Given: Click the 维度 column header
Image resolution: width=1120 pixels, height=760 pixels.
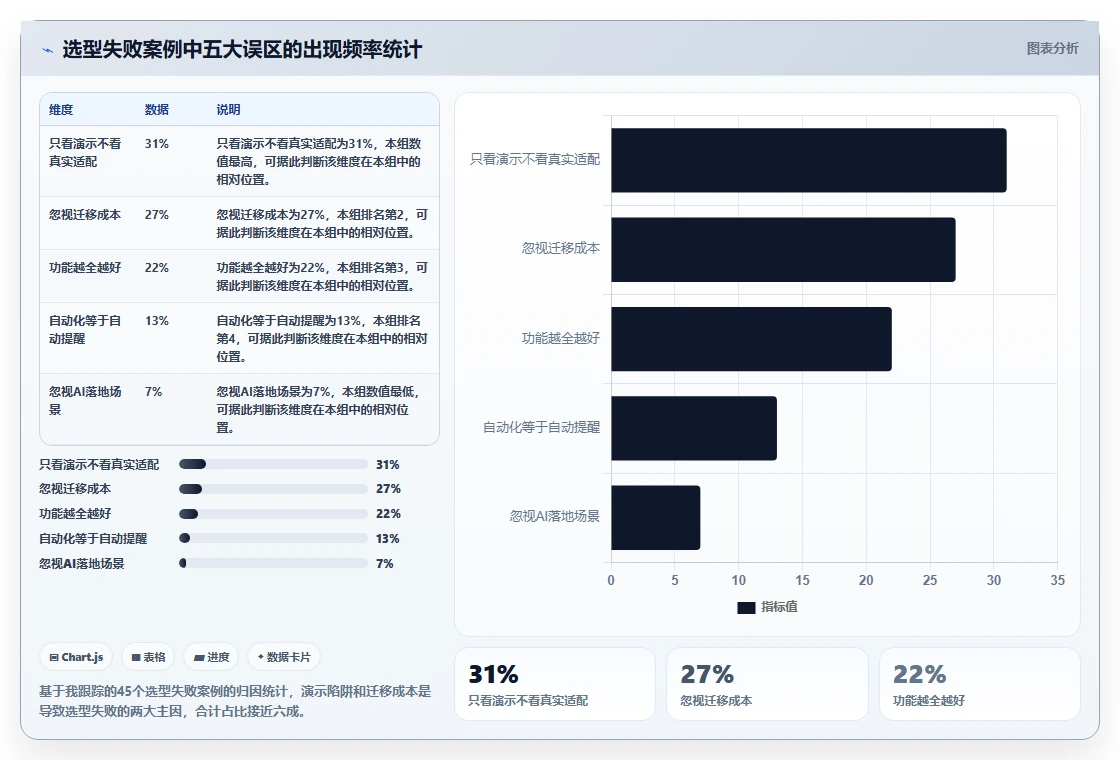Looking at the screenshot, I should pyautogui.click(x=61, y=109).
